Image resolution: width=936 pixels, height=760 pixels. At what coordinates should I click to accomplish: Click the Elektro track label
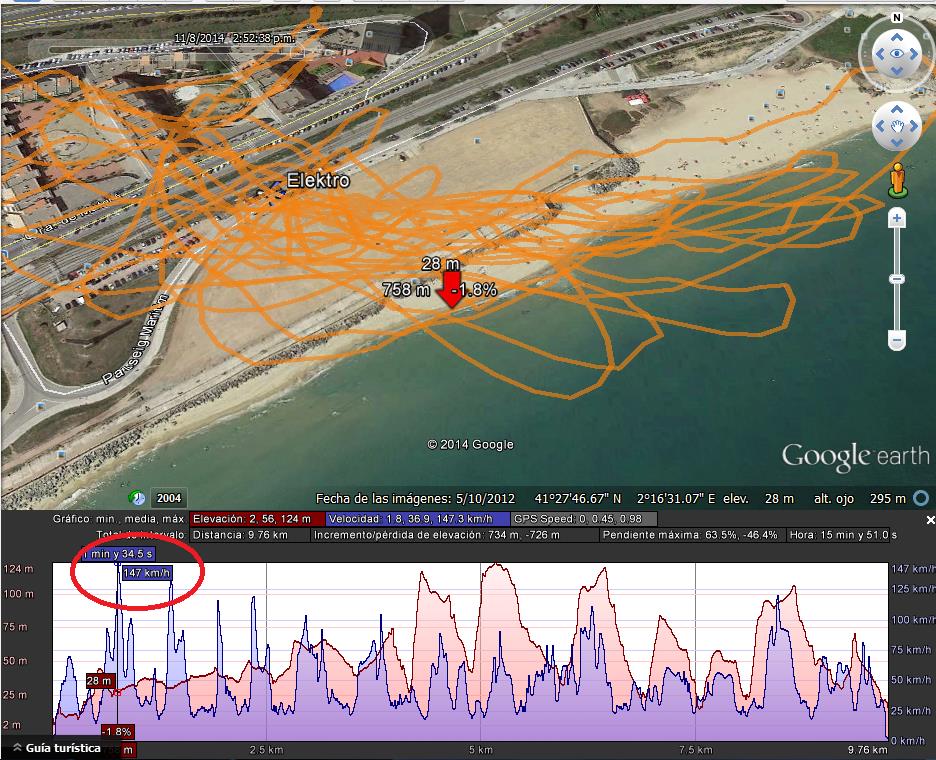point(318,181)
